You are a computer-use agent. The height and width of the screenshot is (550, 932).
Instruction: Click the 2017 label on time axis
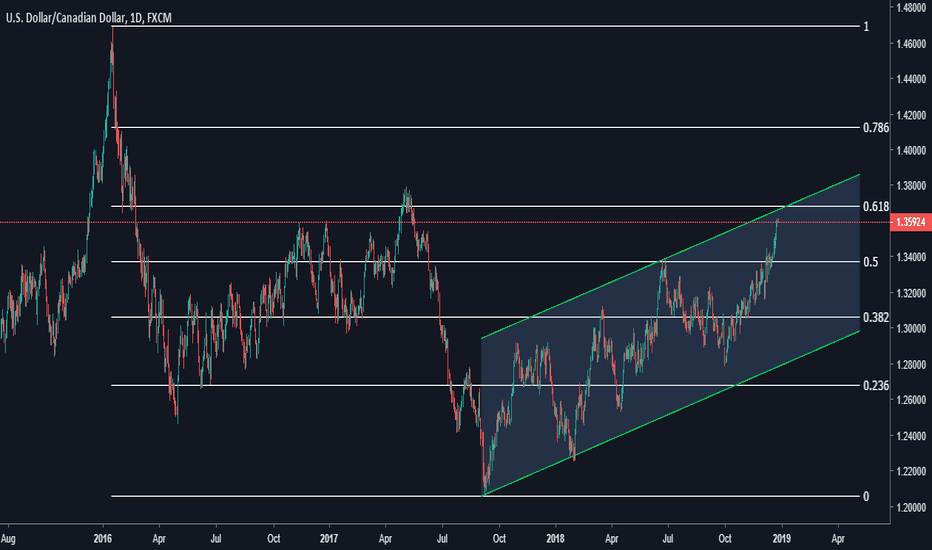point(329,539)
